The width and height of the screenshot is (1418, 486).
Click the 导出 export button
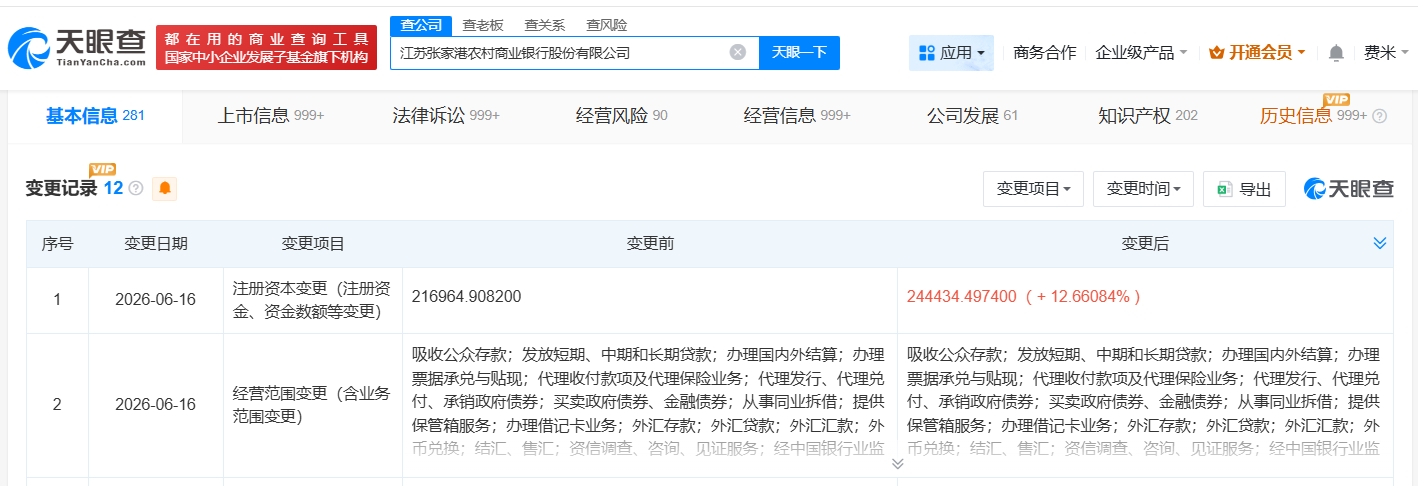point(1244,189)
